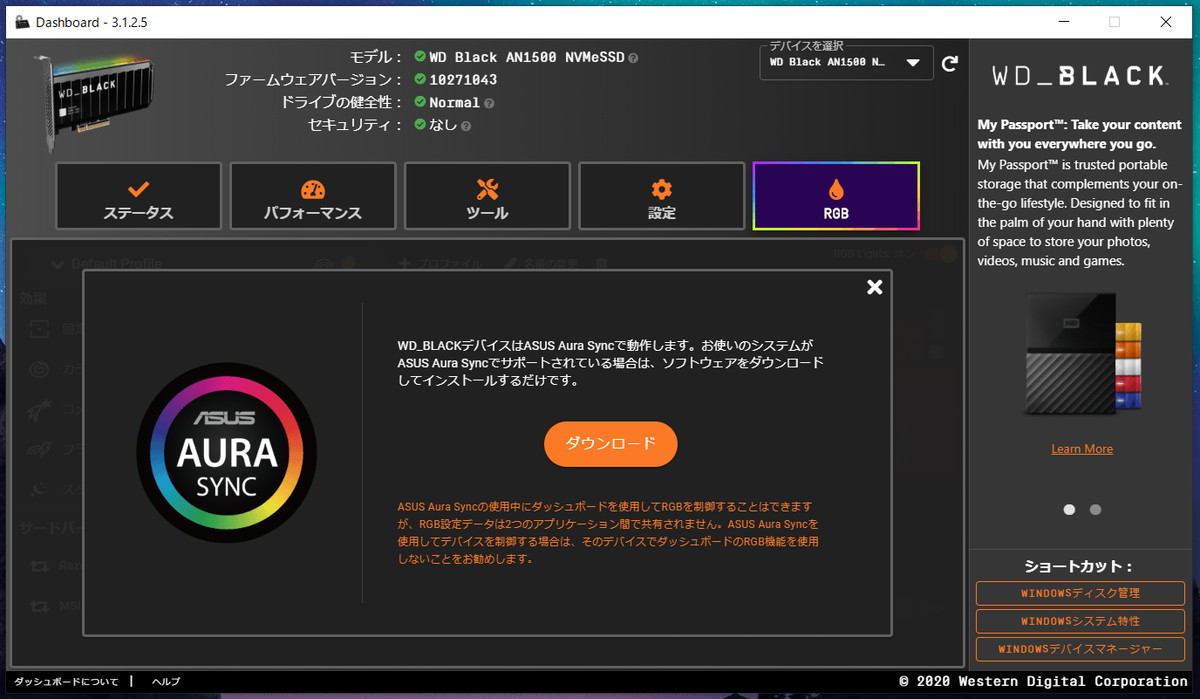This screenshot has height=699, width=1200.
Task: Minimize the Dashboard window
Action: coord(1063,21)
